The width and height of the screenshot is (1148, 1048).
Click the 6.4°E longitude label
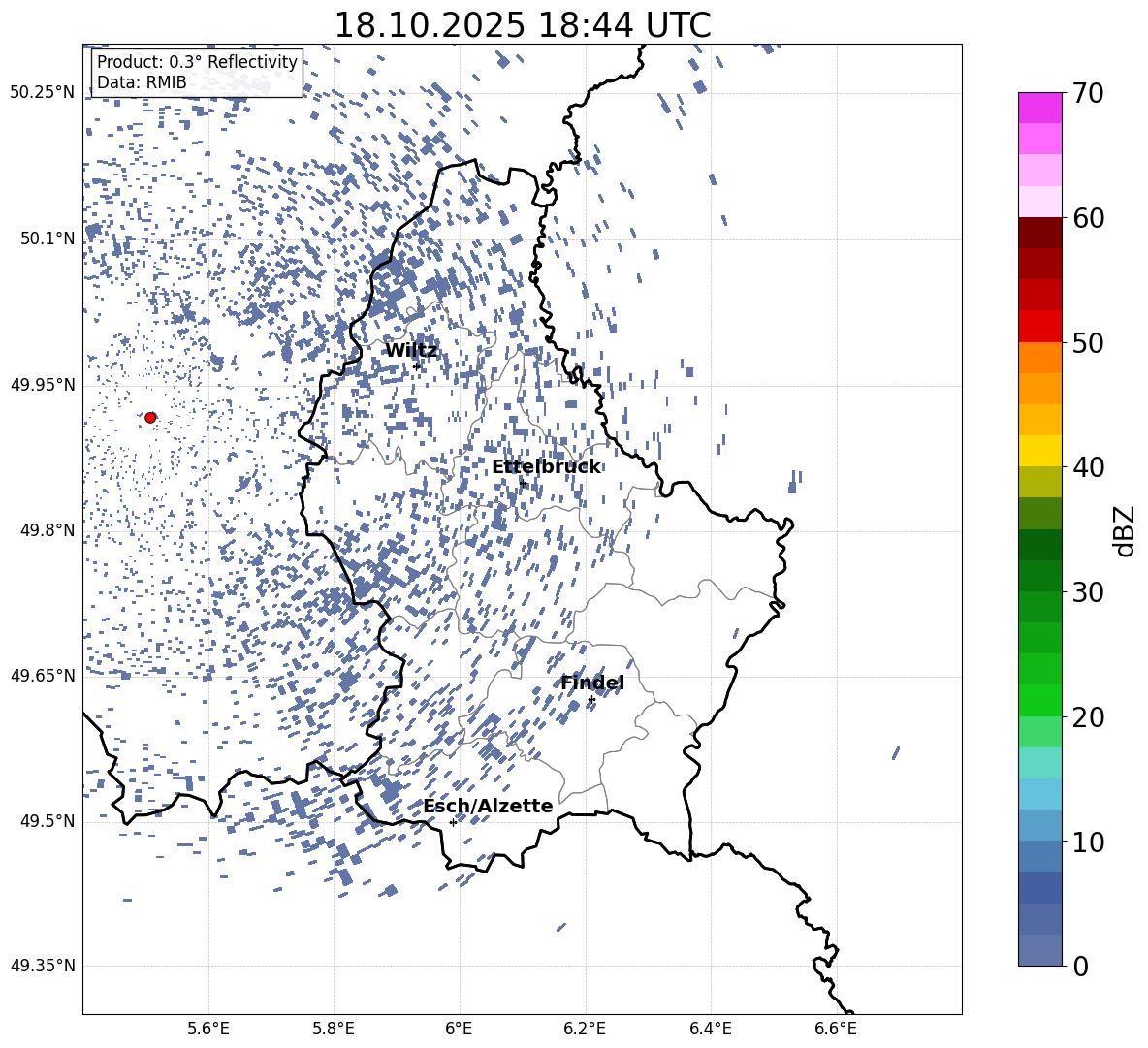tap(710, 1029)
